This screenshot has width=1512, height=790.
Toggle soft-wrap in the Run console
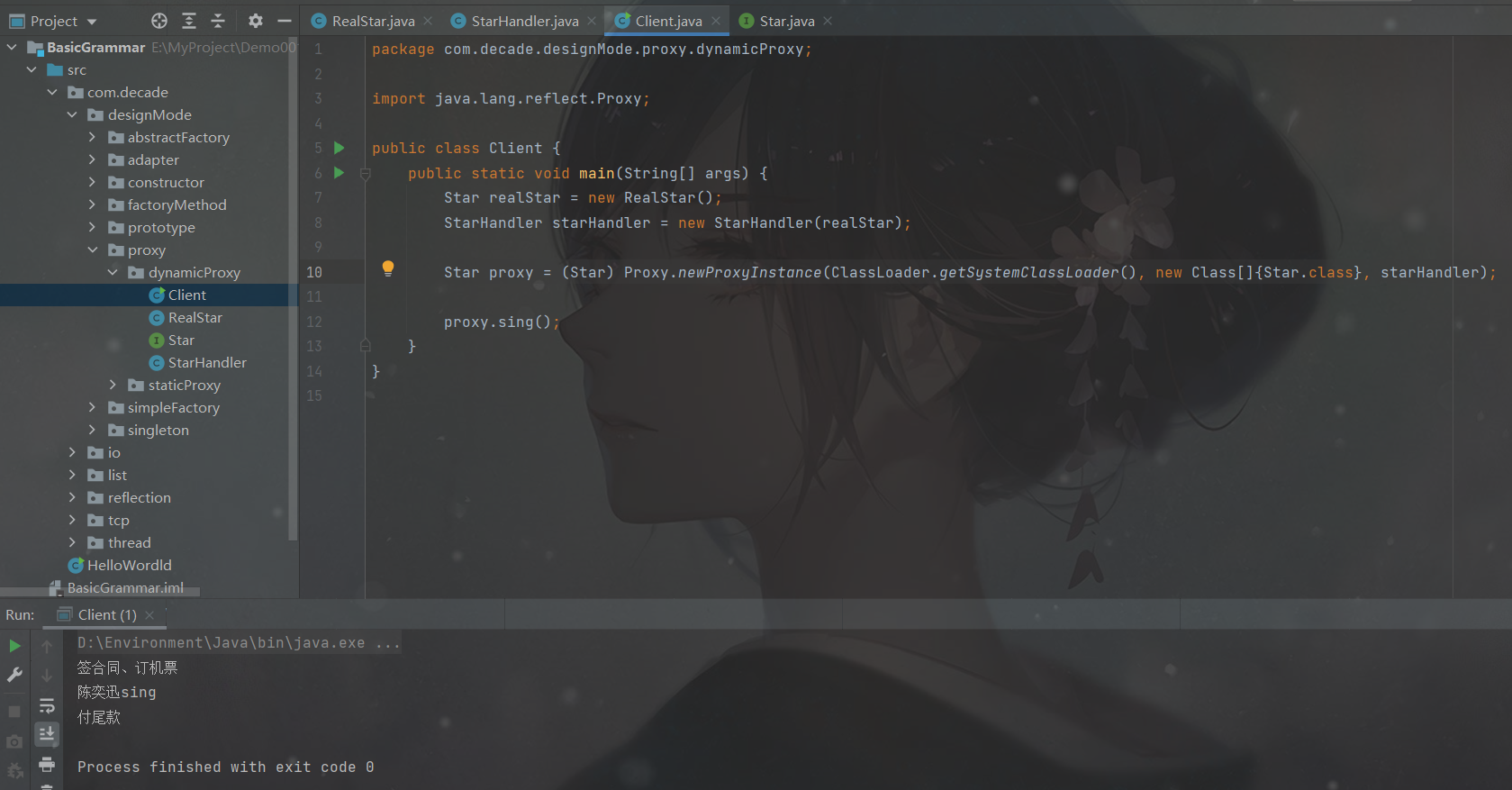47,705
